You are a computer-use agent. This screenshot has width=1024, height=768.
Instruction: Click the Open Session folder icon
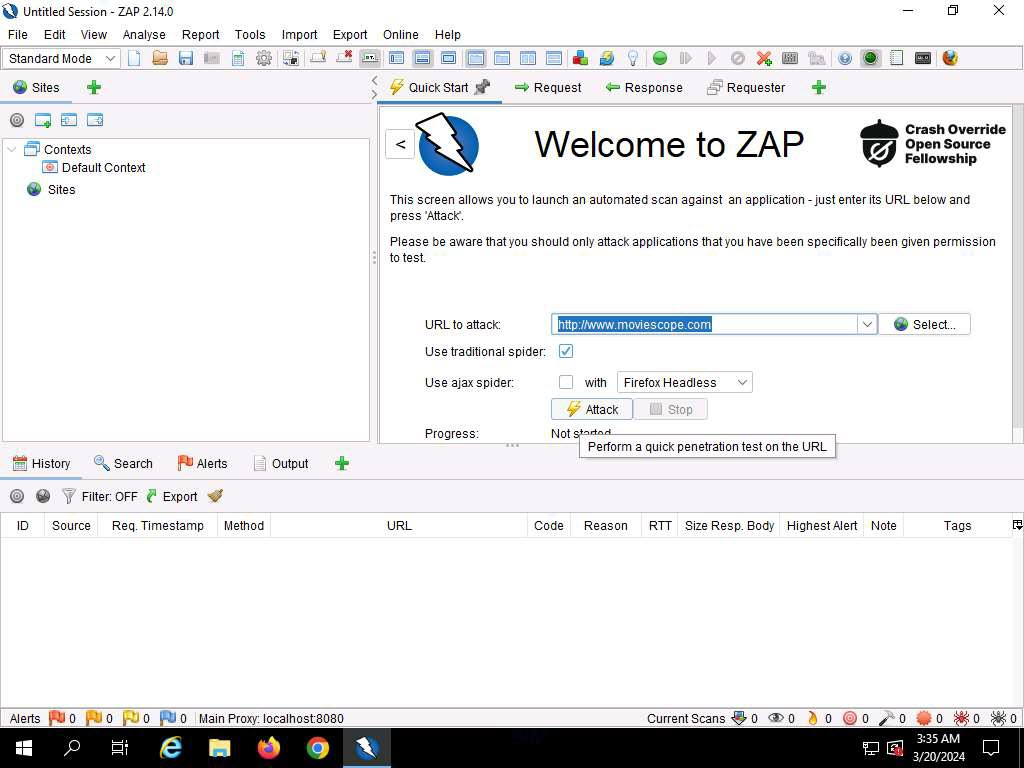click(160, 58)
